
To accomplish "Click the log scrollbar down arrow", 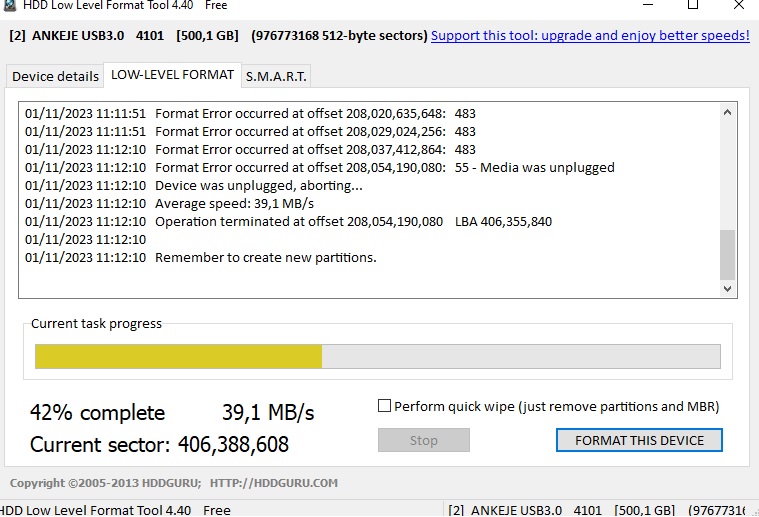I will [x=728, y=288].
